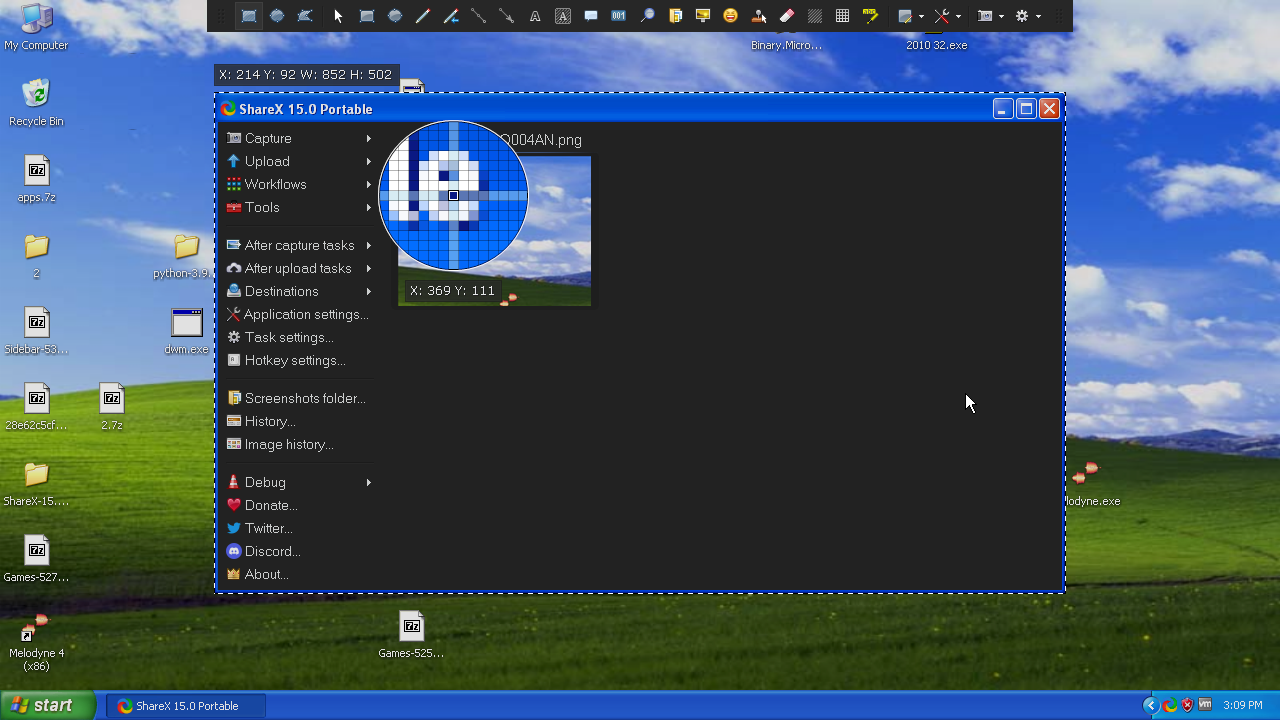Image resolution: width=1280 pixels, height=720 pixels.
Task: Select the Step number tool
Action: tap(619, 16)
